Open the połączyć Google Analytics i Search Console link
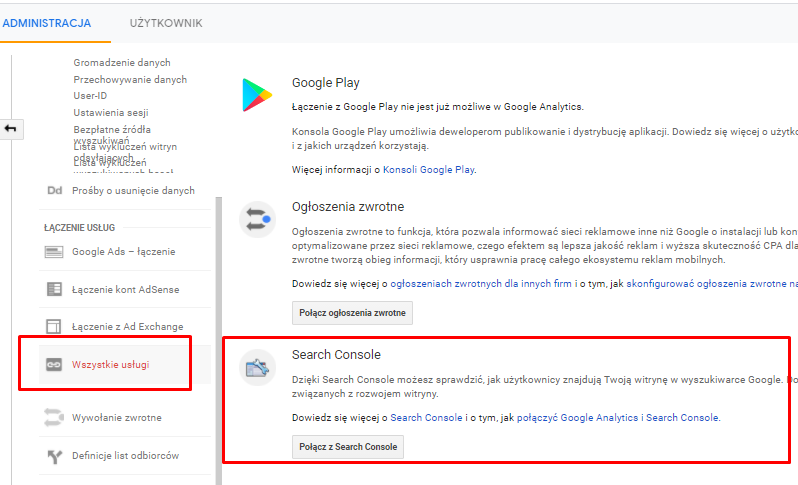Viewport: 798px width, 485px height. coord(618,417)
